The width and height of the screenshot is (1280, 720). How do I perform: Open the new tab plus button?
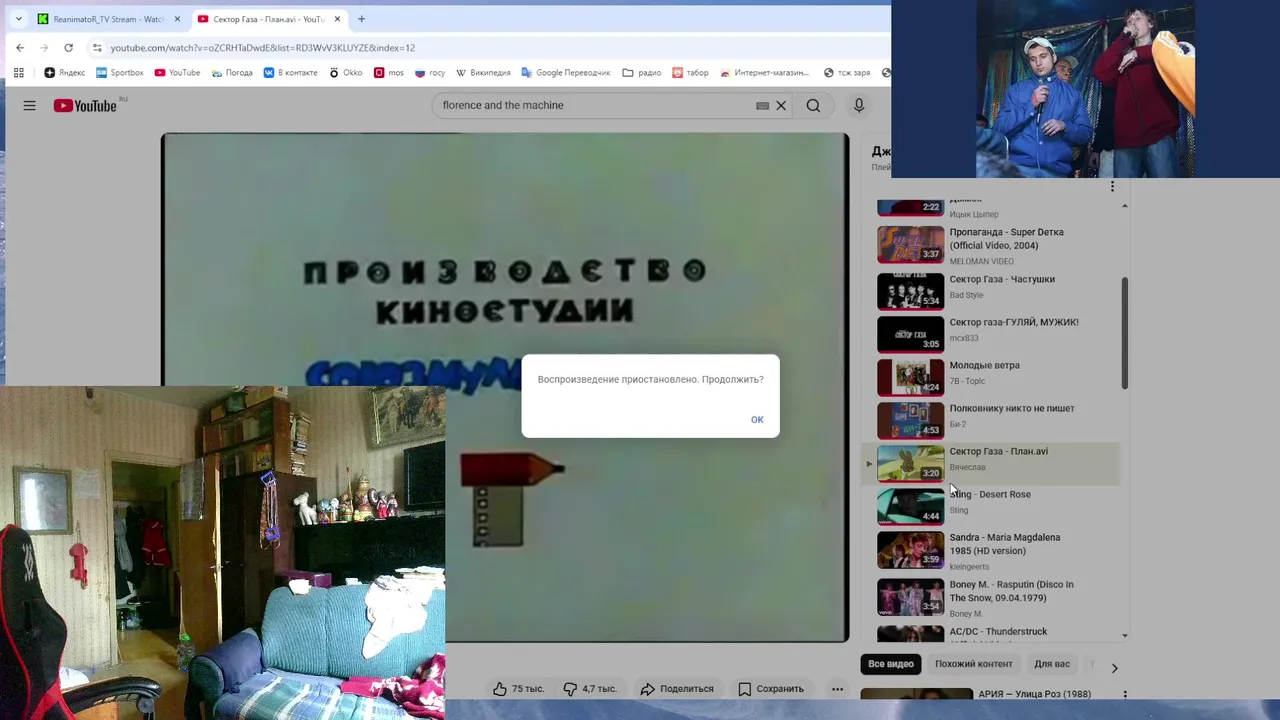361,19
